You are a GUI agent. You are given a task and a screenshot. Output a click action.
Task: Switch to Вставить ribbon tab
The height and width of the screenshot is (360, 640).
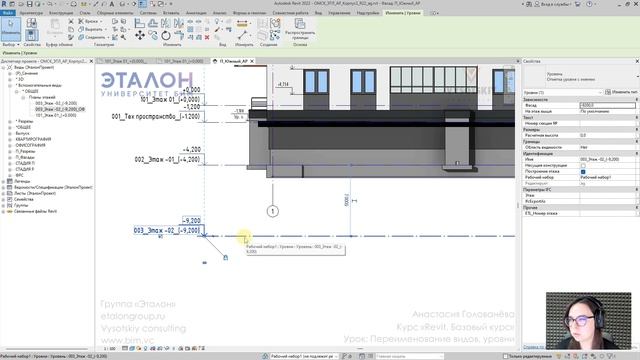pos(171,13)
